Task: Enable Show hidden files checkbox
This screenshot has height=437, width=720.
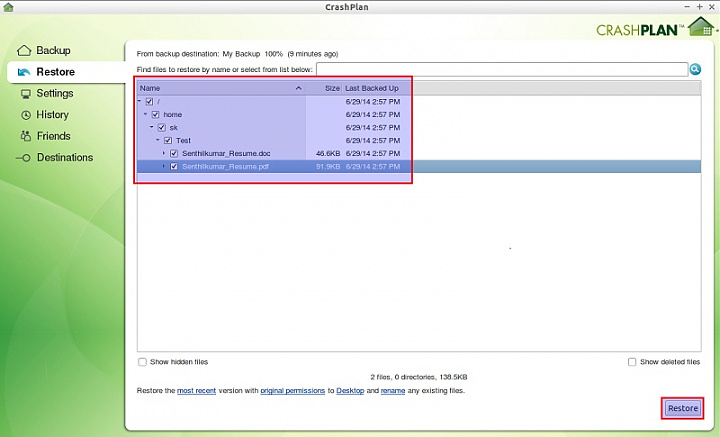Action: click(x=142, y=362)
